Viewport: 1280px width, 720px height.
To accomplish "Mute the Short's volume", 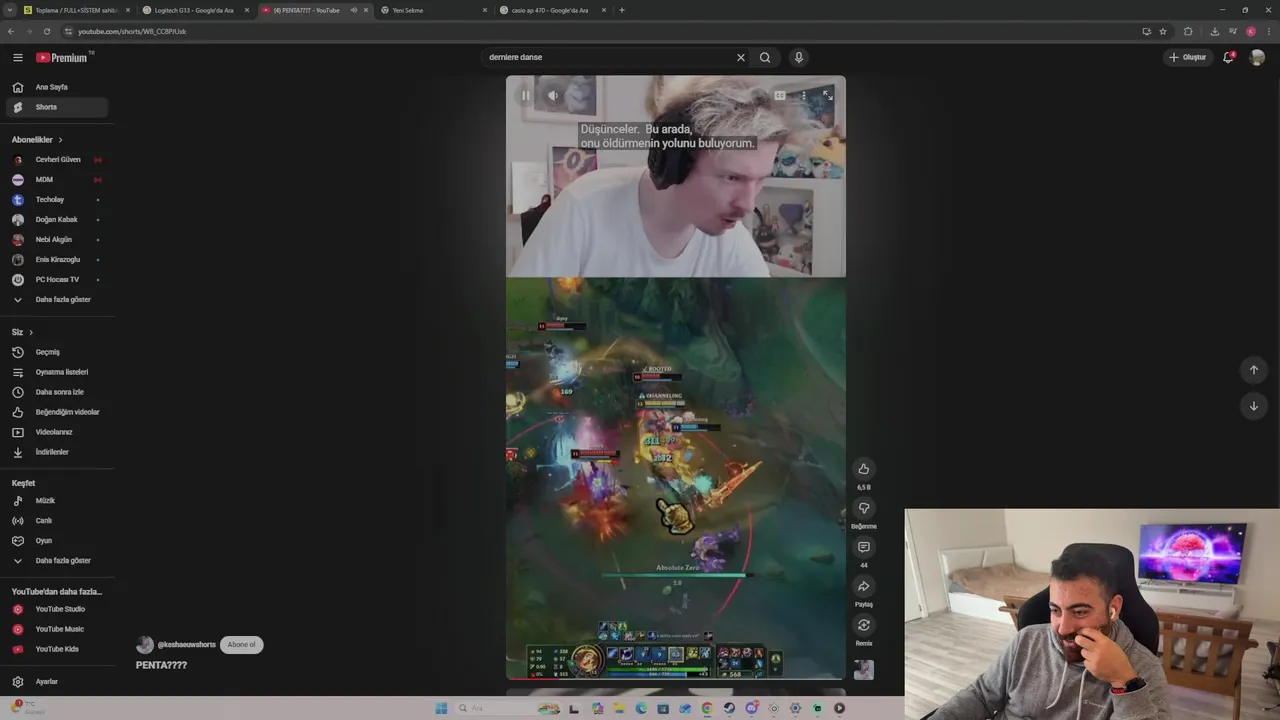I will (553, 96).
